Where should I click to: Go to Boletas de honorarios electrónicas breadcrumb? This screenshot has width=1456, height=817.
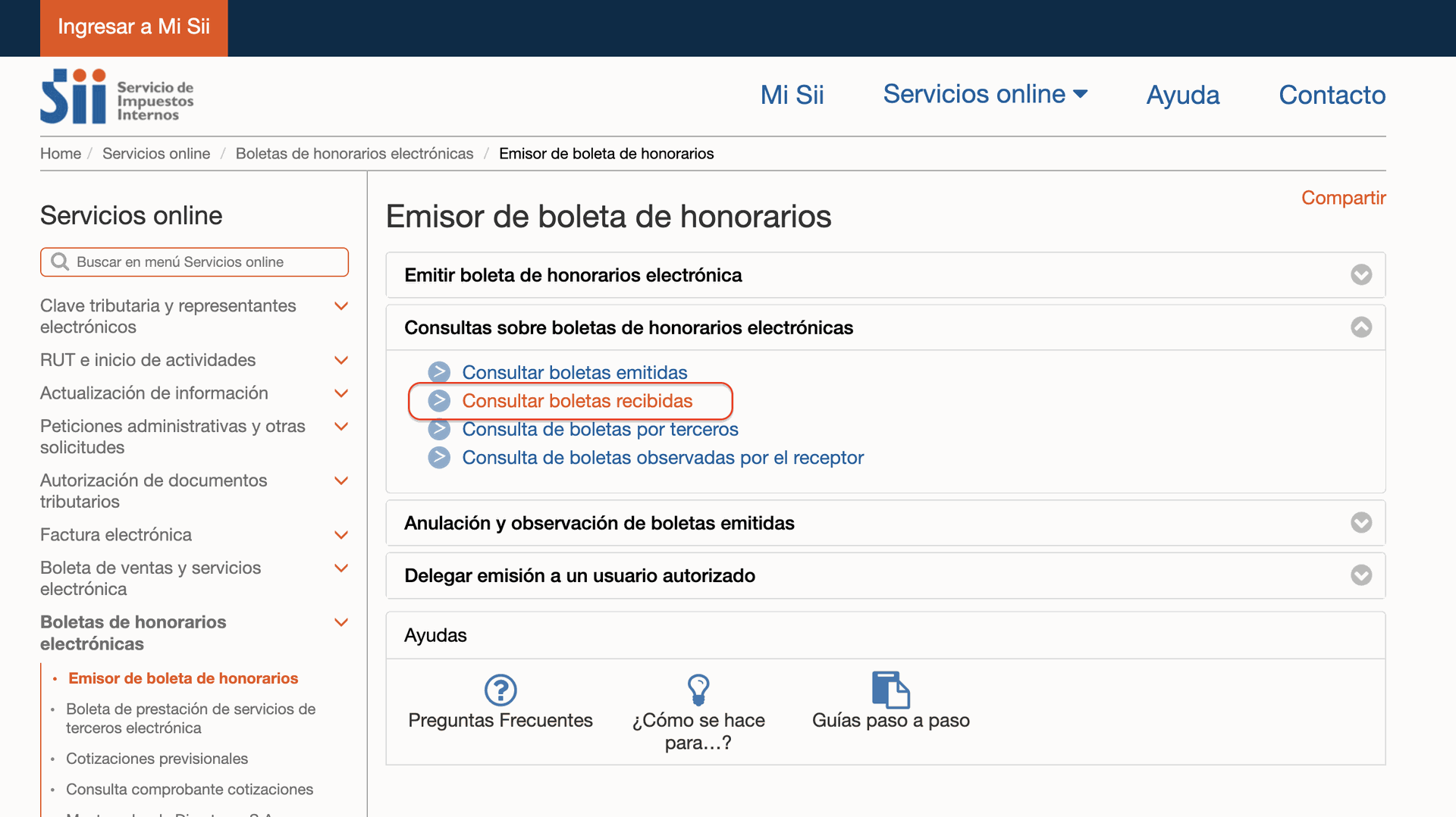point(354,154)
